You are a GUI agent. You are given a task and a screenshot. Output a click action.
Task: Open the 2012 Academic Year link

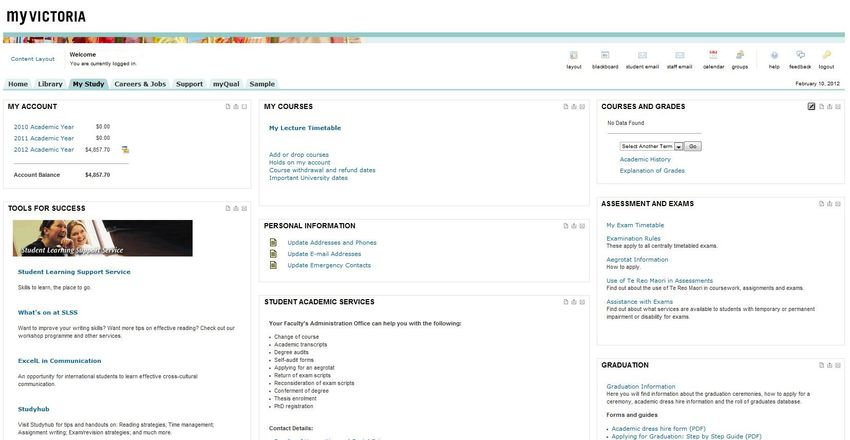[x=44, y=150]
